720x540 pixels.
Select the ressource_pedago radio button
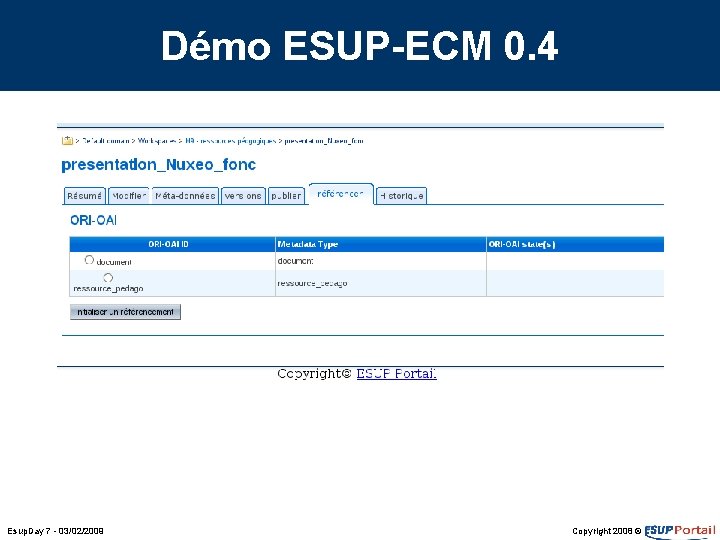[x=108, y=277]
